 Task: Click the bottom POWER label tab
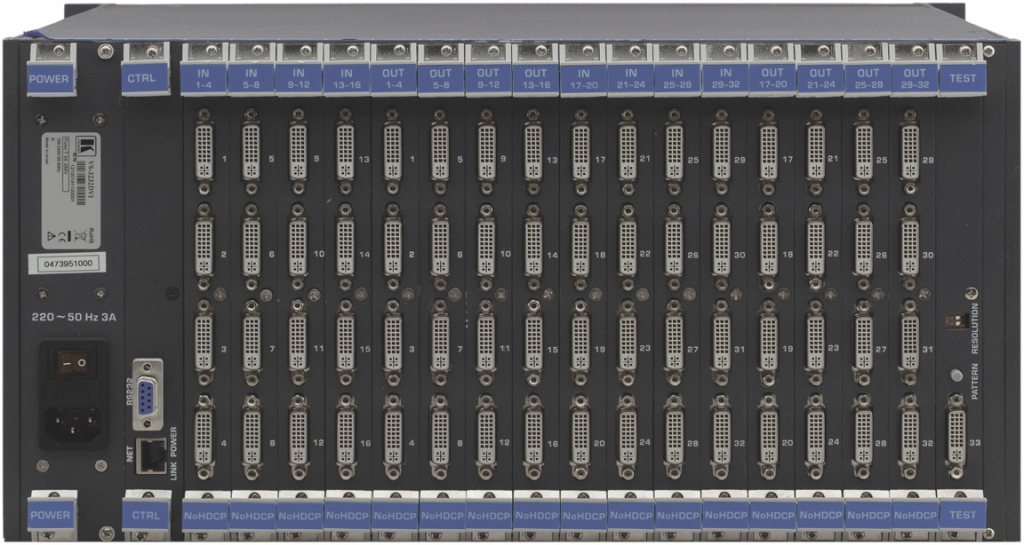click(49, 516)
